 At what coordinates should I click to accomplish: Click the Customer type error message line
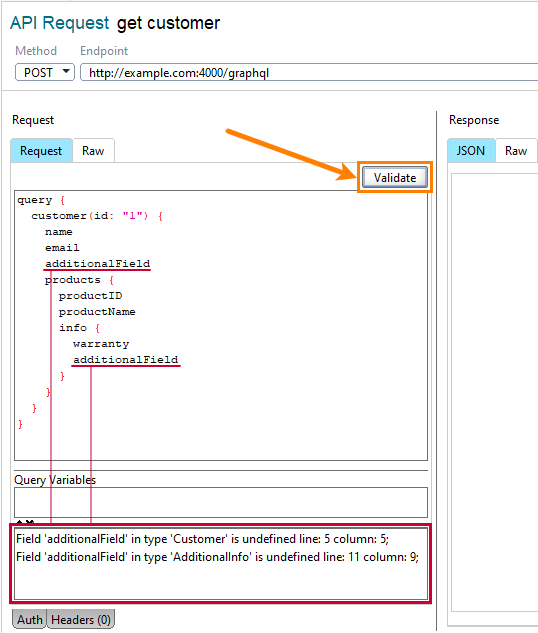203,539
